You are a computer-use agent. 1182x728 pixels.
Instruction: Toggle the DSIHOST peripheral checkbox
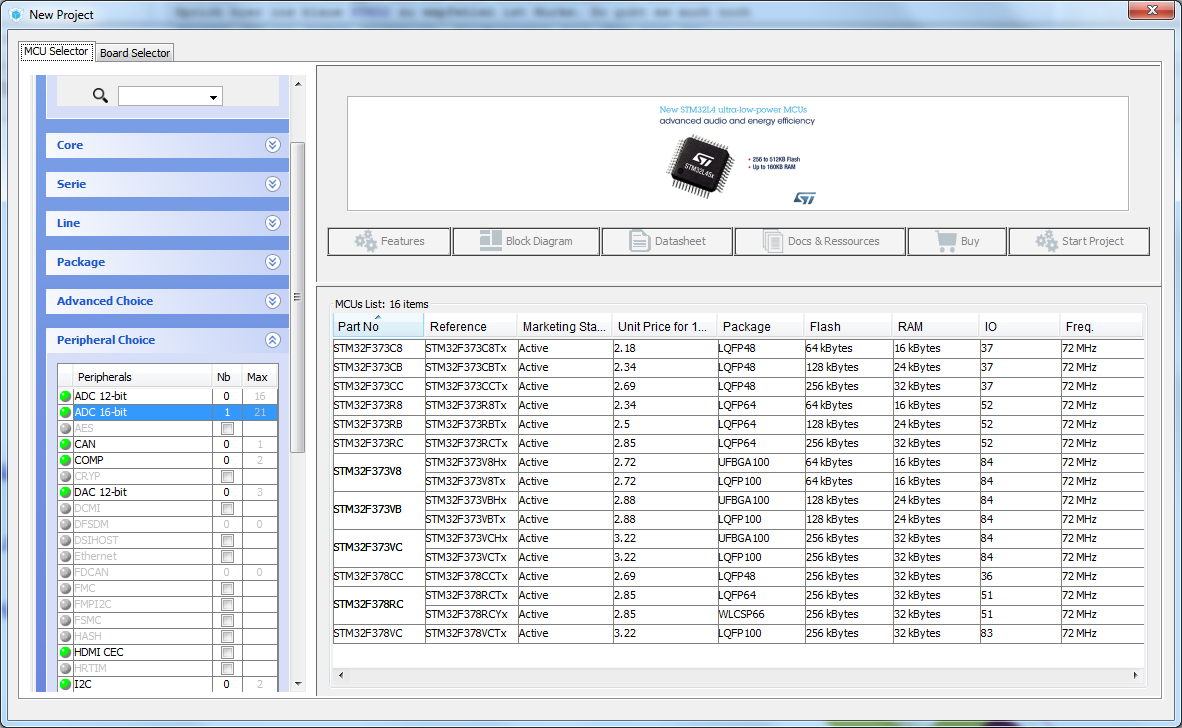click(227, 540)
